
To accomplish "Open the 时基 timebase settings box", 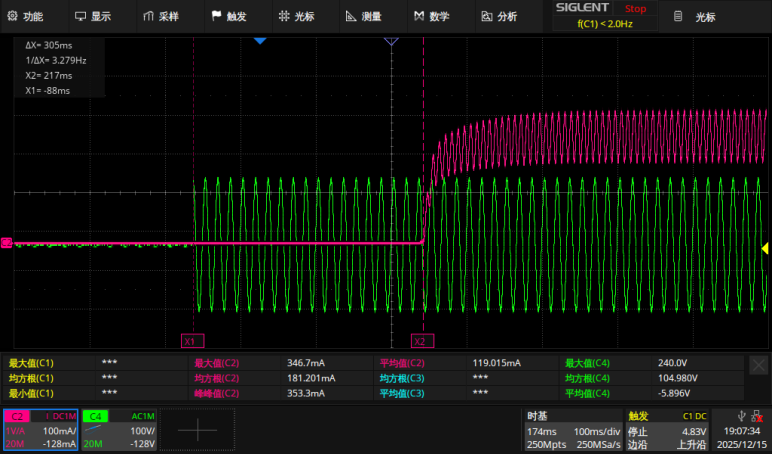I will pyautogui.click(x=573, y=429).
